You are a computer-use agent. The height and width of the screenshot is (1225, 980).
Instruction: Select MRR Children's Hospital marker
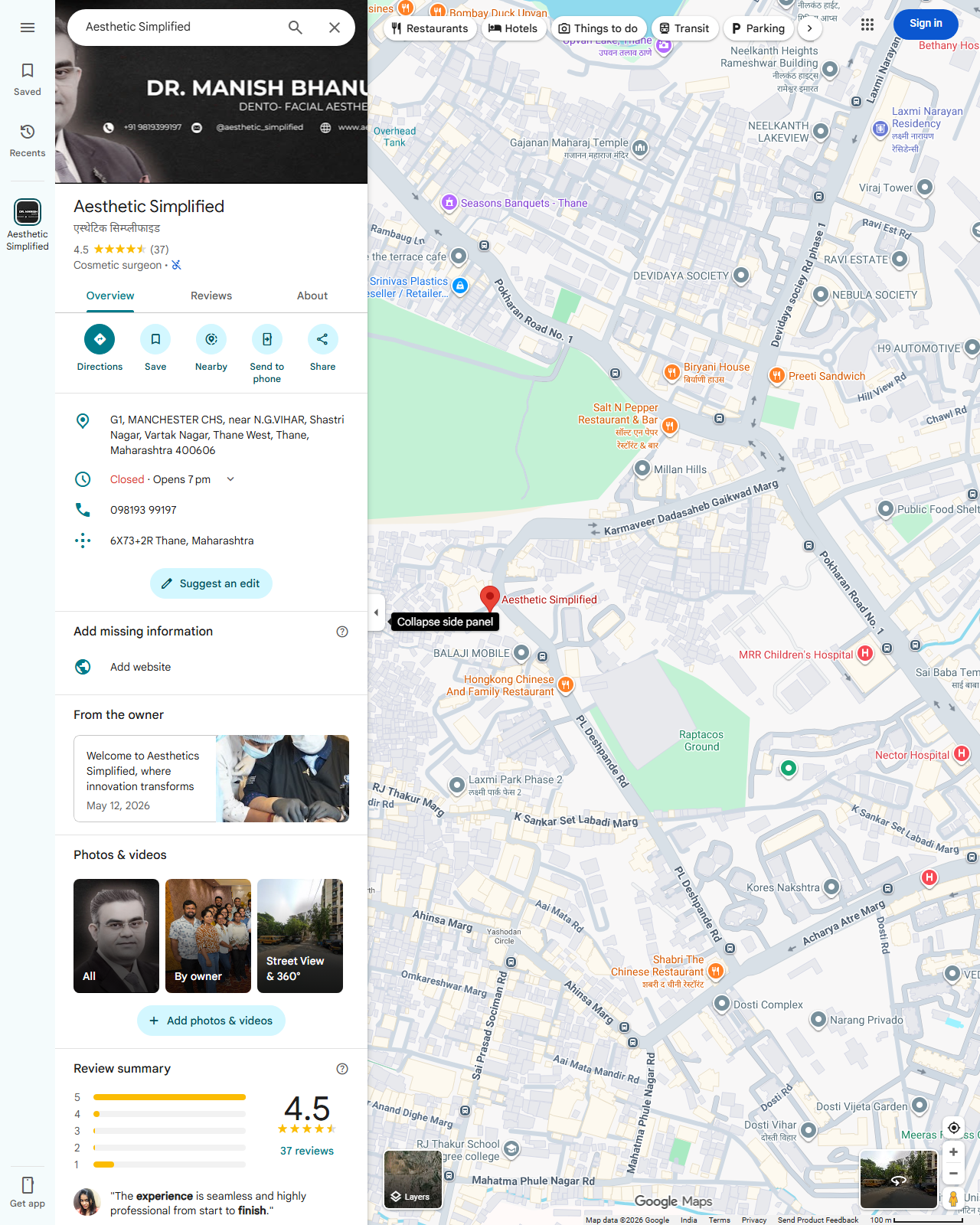[865, 654]
